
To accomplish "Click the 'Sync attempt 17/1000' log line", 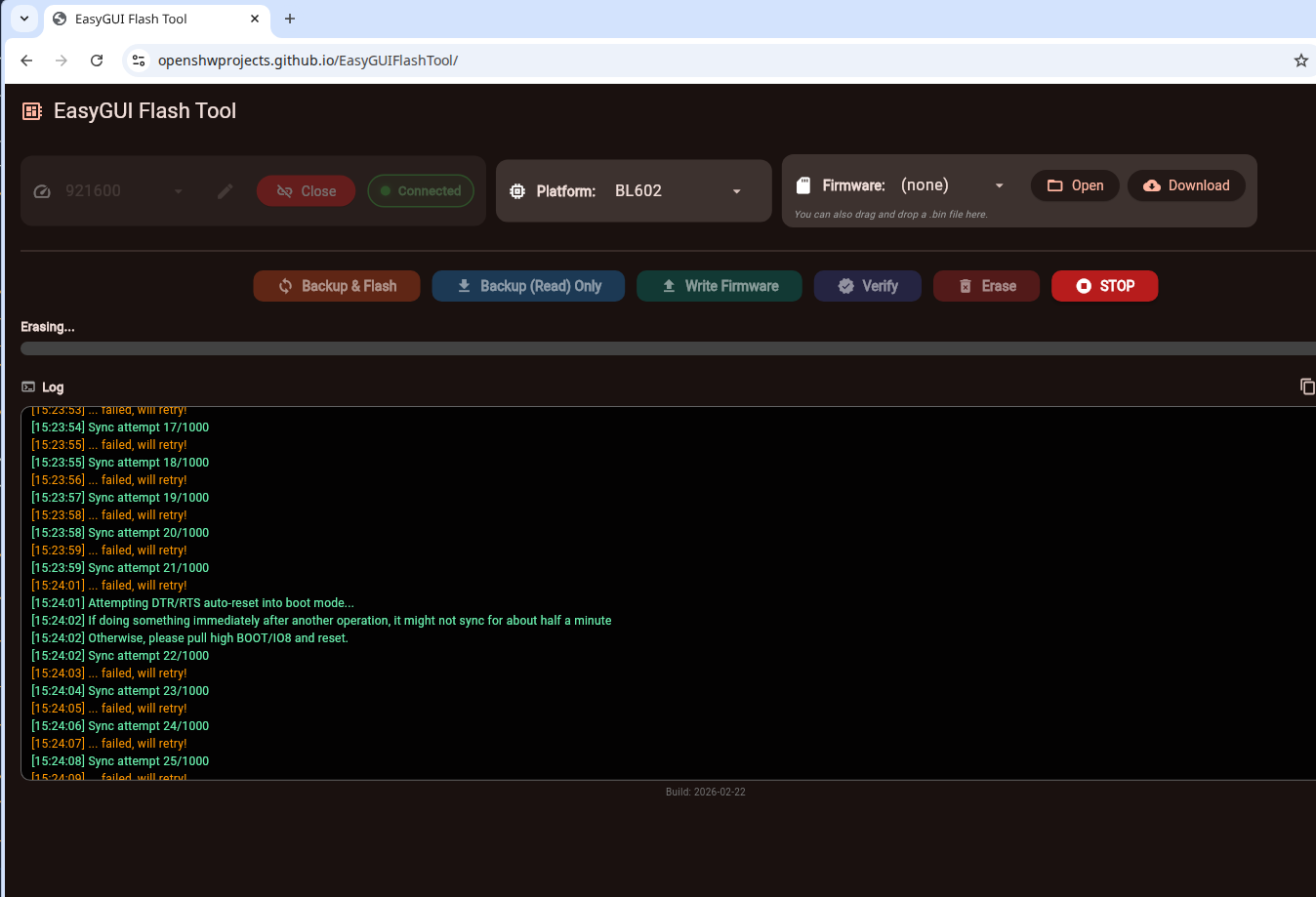I will click(x=120, y=428).
